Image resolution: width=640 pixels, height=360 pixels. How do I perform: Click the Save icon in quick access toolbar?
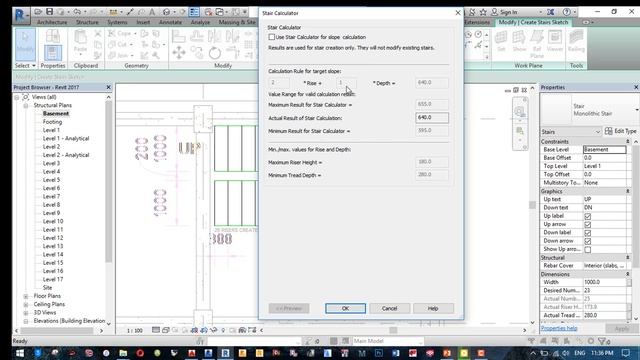49,12
